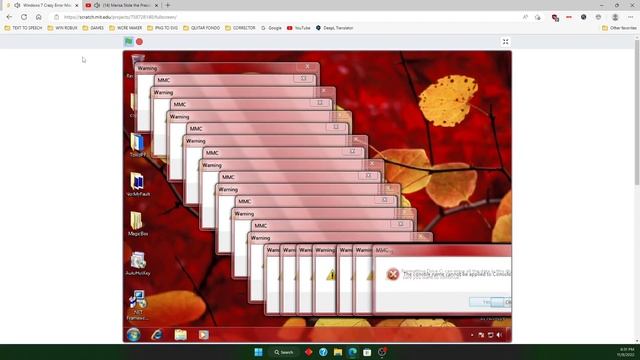Open the TEXT TO SPEECH favorites folder
Screen dimensions: 640x360
pos(23,28)
